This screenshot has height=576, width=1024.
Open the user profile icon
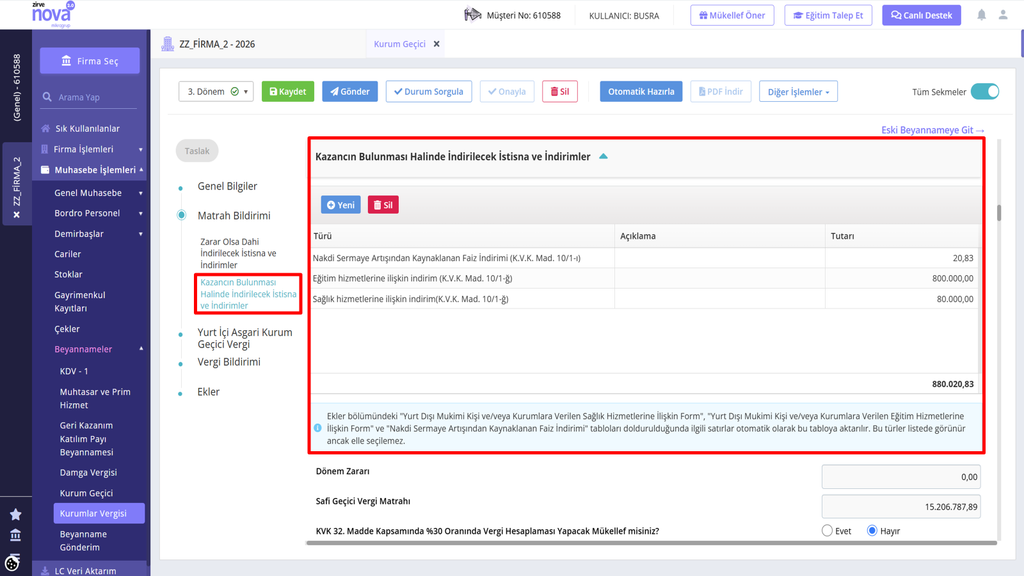1003,15
